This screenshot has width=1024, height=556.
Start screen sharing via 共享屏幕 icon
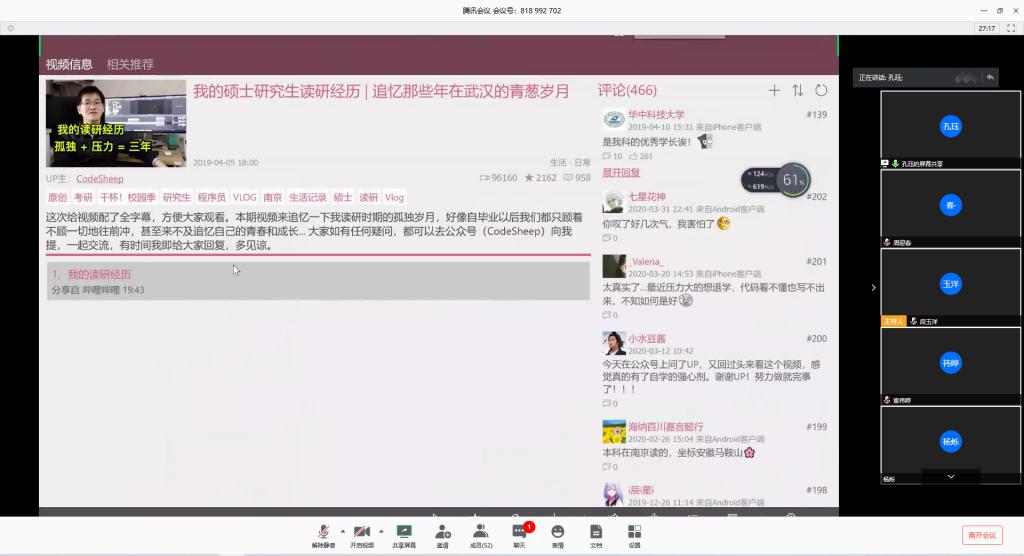(404, 534)
